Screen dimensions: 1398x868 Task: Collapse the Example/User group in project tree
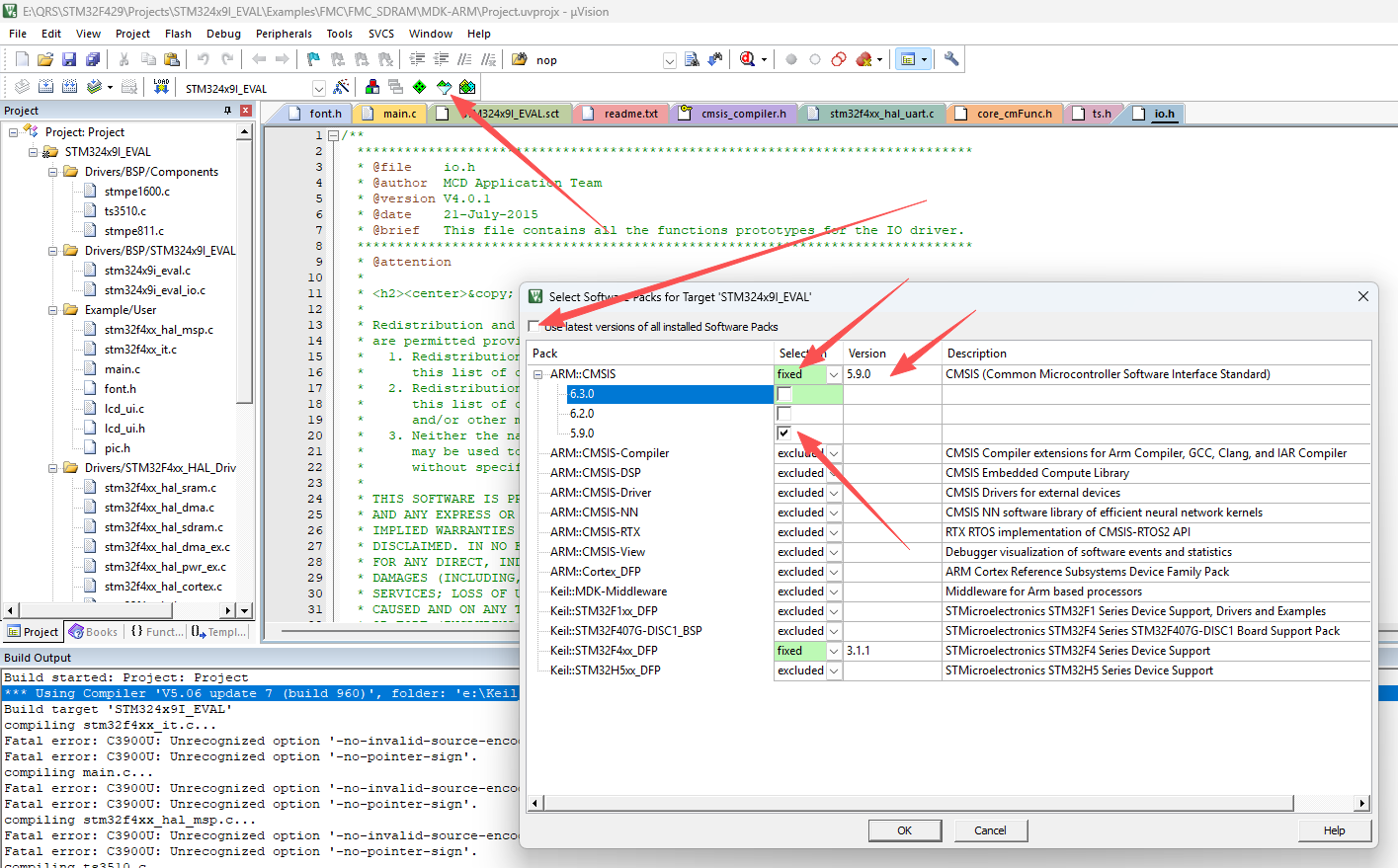tap(53, 309)
